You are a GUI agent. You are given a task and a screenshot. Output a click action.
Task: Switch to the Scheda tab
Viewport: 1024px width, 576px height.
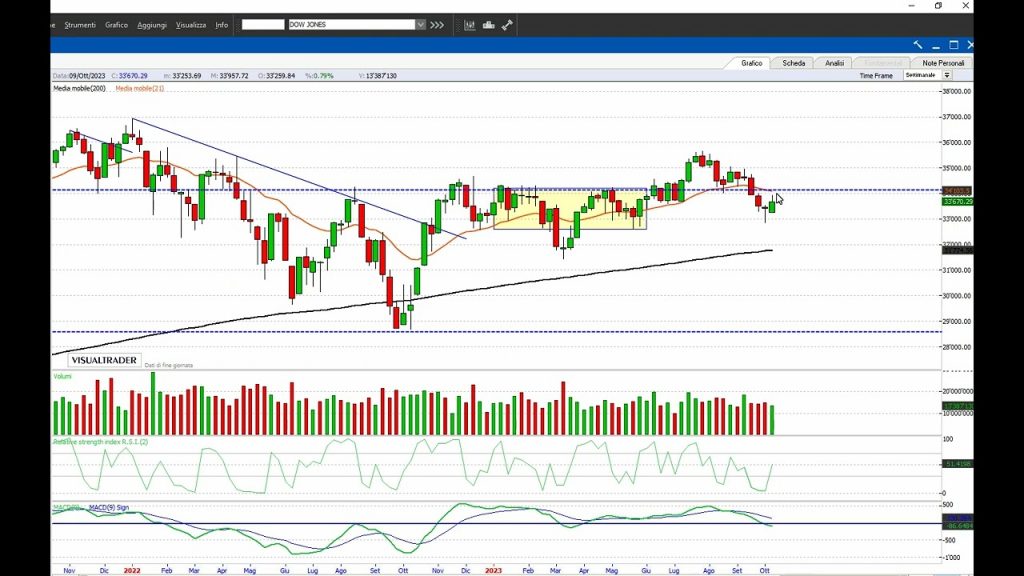pyautogui.click(x=794, y=63)
